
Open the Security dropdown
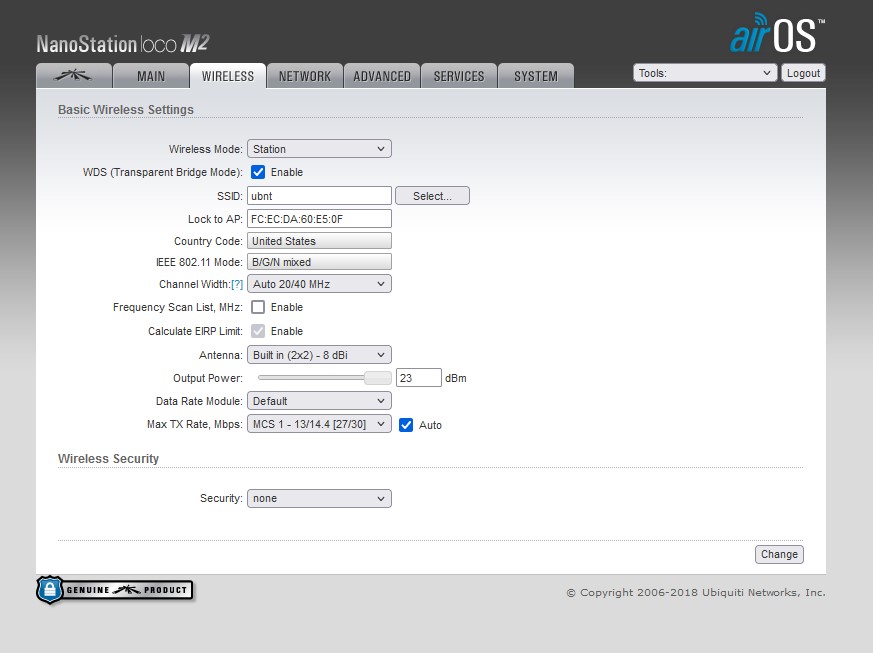(x=320, y=498)
